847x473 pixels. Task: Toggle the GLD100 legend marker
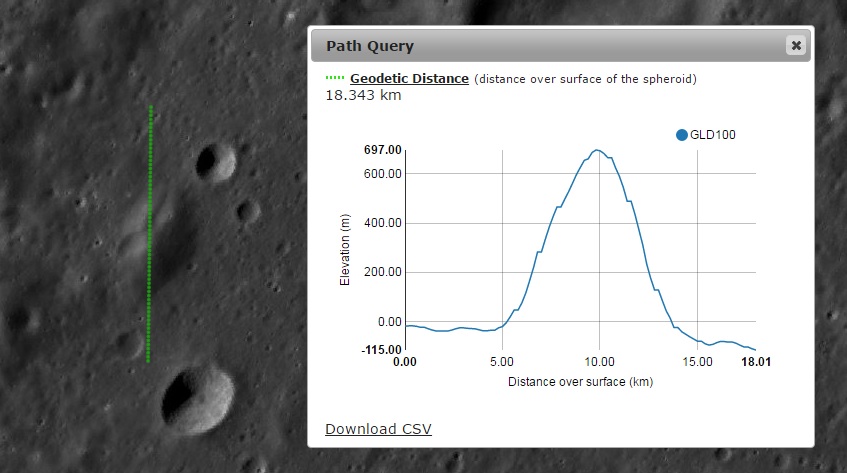click(x=682, y=135)
